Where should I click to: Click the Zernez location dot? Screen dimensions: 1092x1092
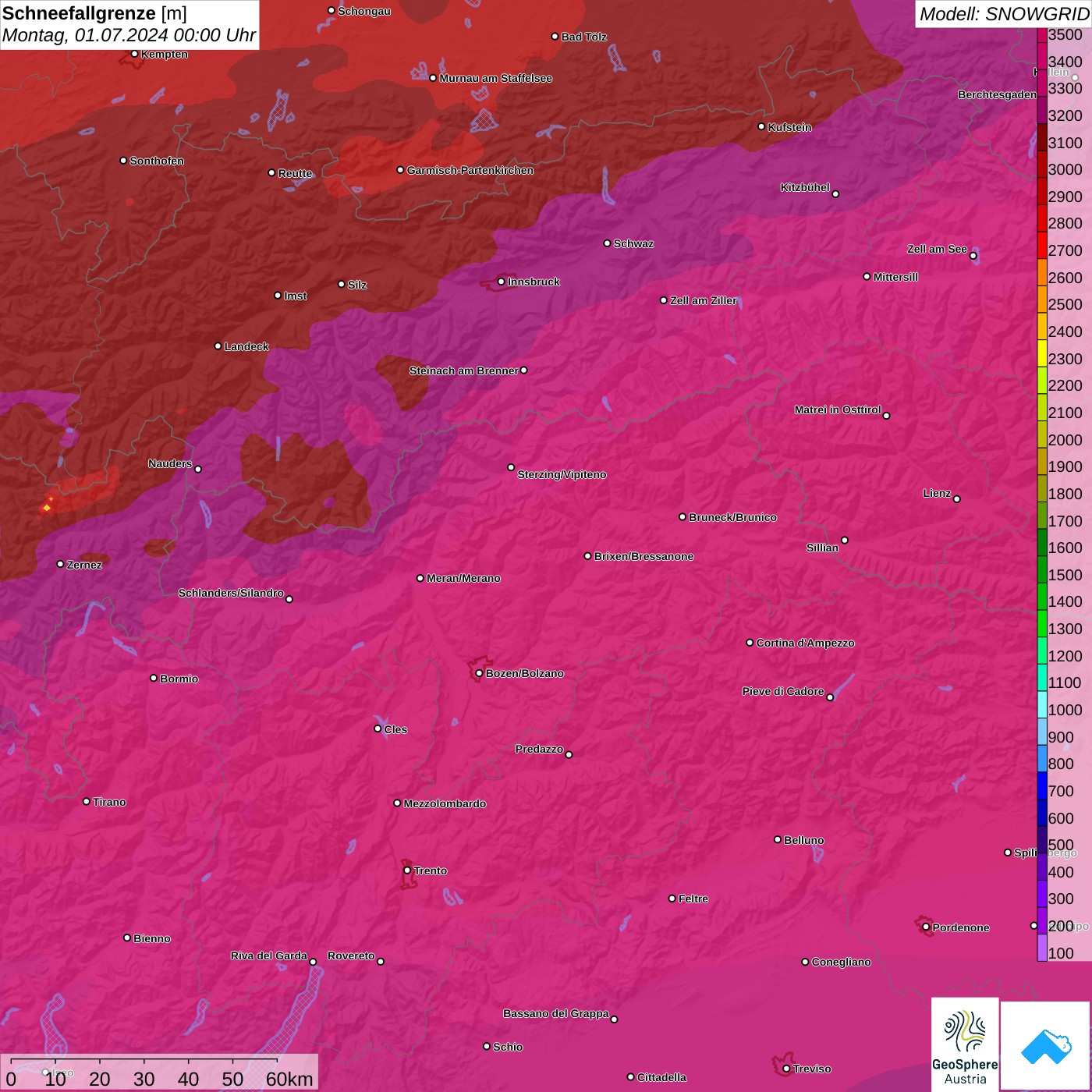pyautogui.click(x=60, y=564)
